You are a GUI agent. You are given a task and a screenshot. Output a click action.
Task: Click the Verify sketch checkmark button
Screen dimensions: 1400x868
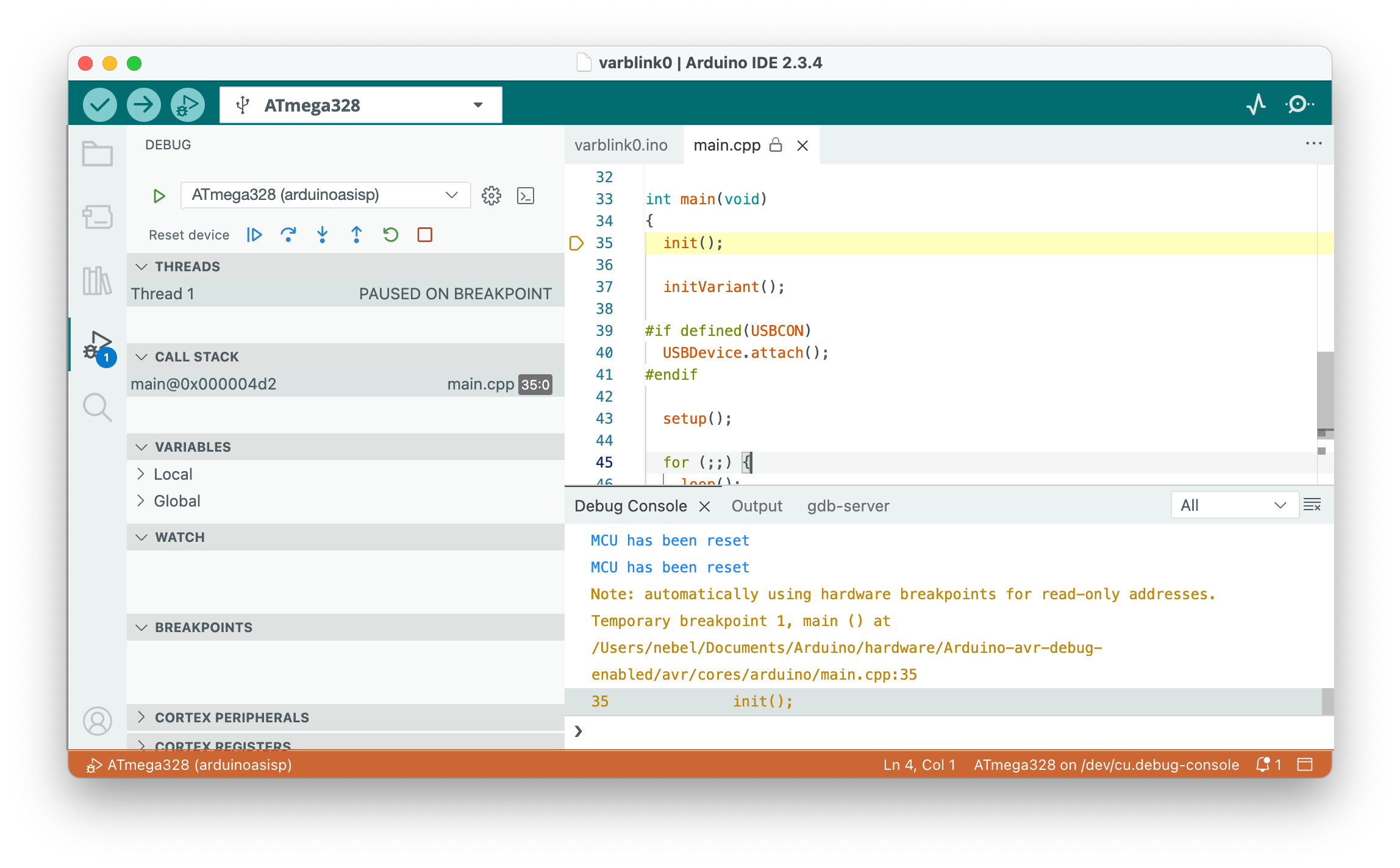pos(100,105)
